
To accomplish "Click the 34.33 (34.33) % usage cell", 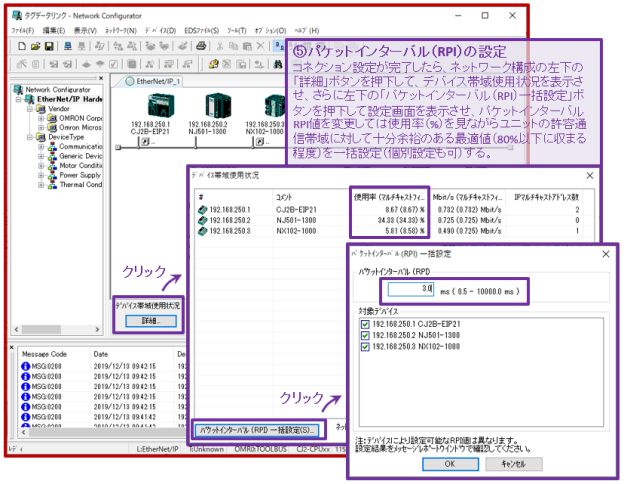I will point(401,220).
